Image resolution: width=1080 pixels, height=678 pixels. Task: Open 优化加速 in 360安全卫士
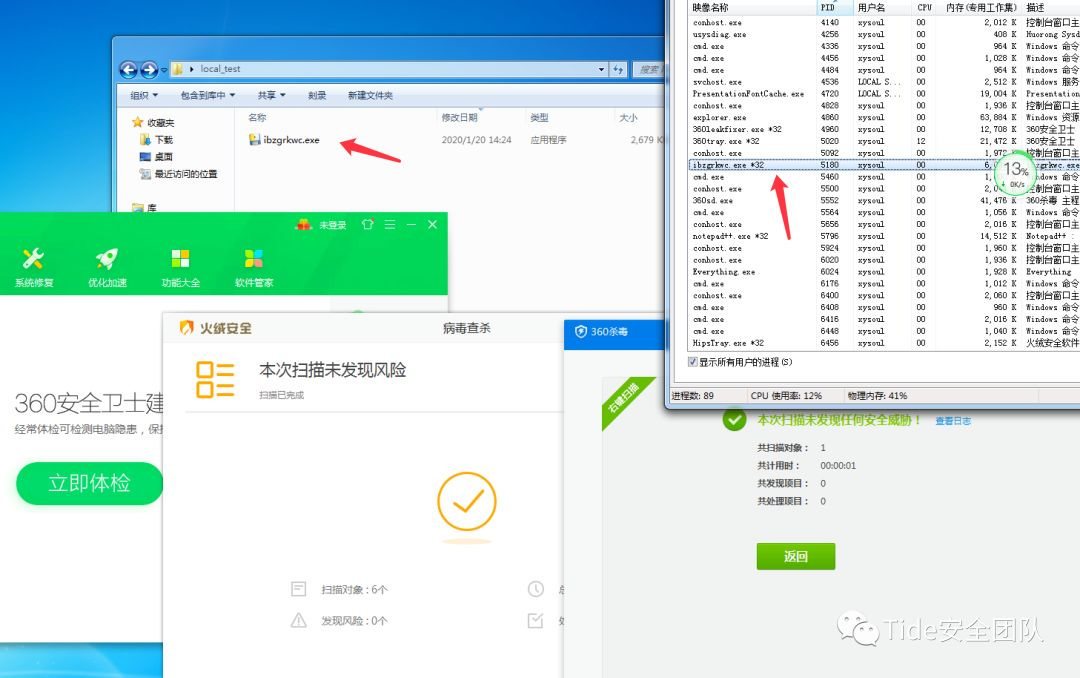click(x=107, y=267)
